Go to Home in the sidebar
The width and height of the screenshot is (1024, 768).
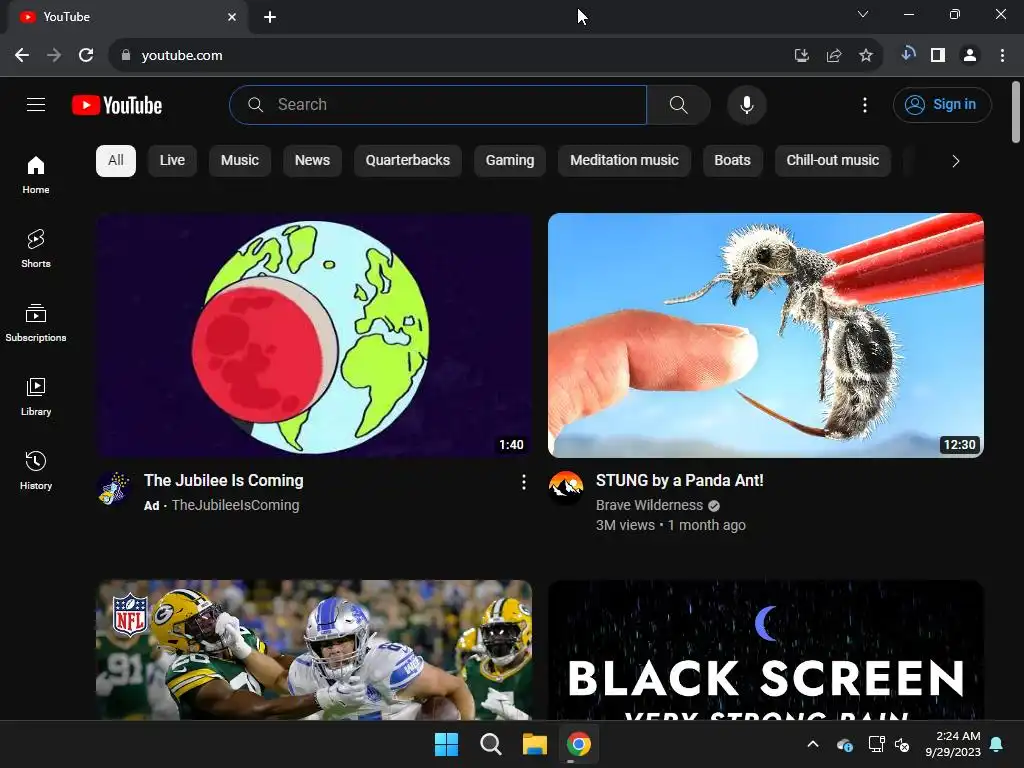coord(36,174)
